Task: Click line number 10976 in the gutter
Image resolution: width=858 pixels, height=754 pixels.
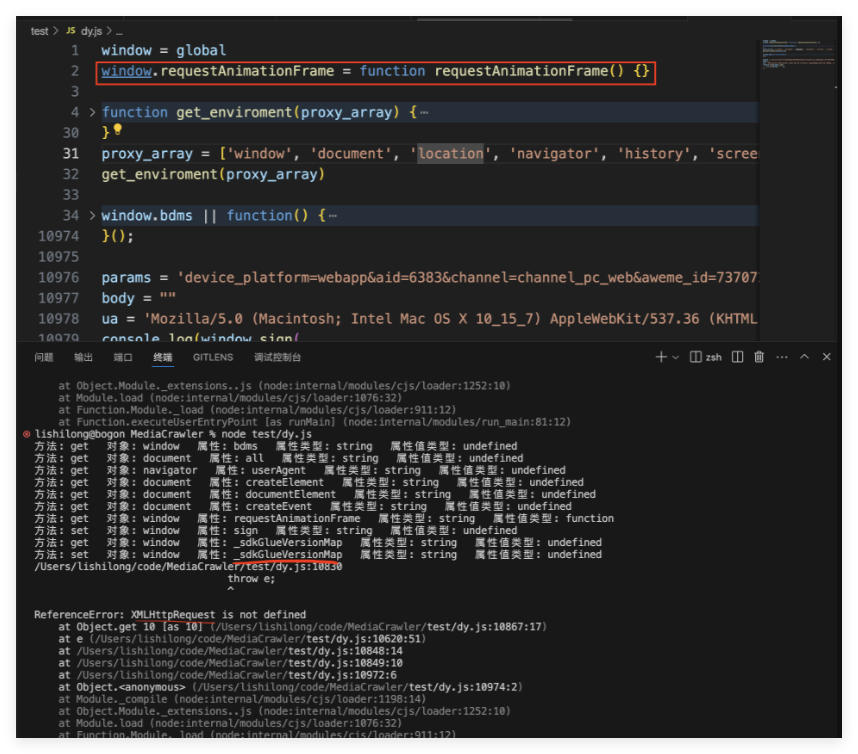Action: (x=59, y=277)
